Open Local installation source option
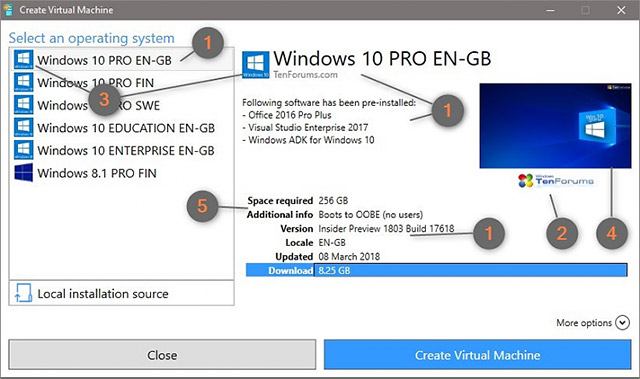640x379 pixels. pyautogui.click(x=122, y=293)
